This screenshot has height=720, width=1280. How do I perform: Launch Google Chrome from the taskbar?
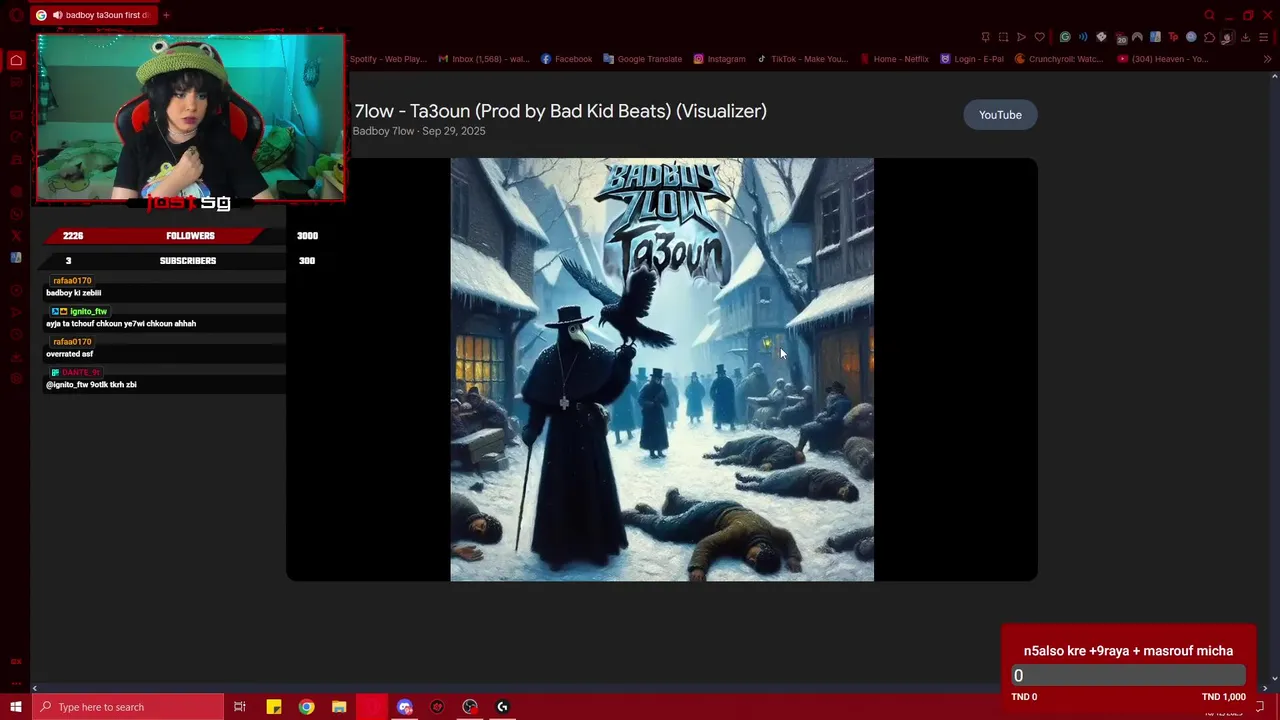click(306, 707)
